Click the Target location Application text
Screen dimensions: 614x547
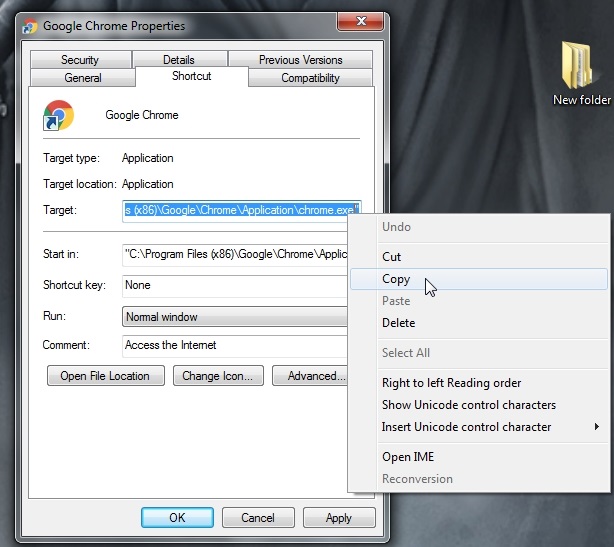coord(148,184)
